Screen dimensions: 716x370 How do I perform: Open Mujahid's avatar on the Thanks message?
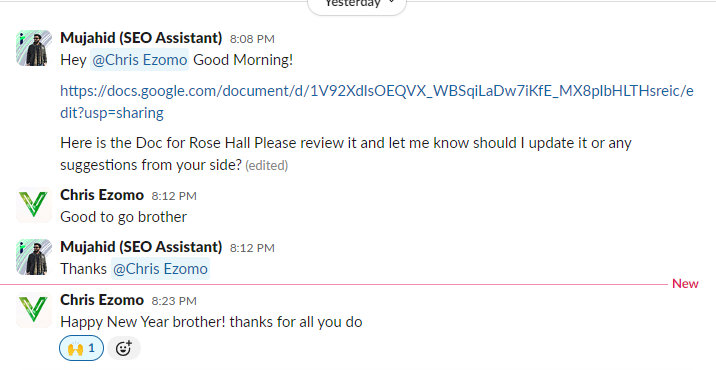click(34, 257)
